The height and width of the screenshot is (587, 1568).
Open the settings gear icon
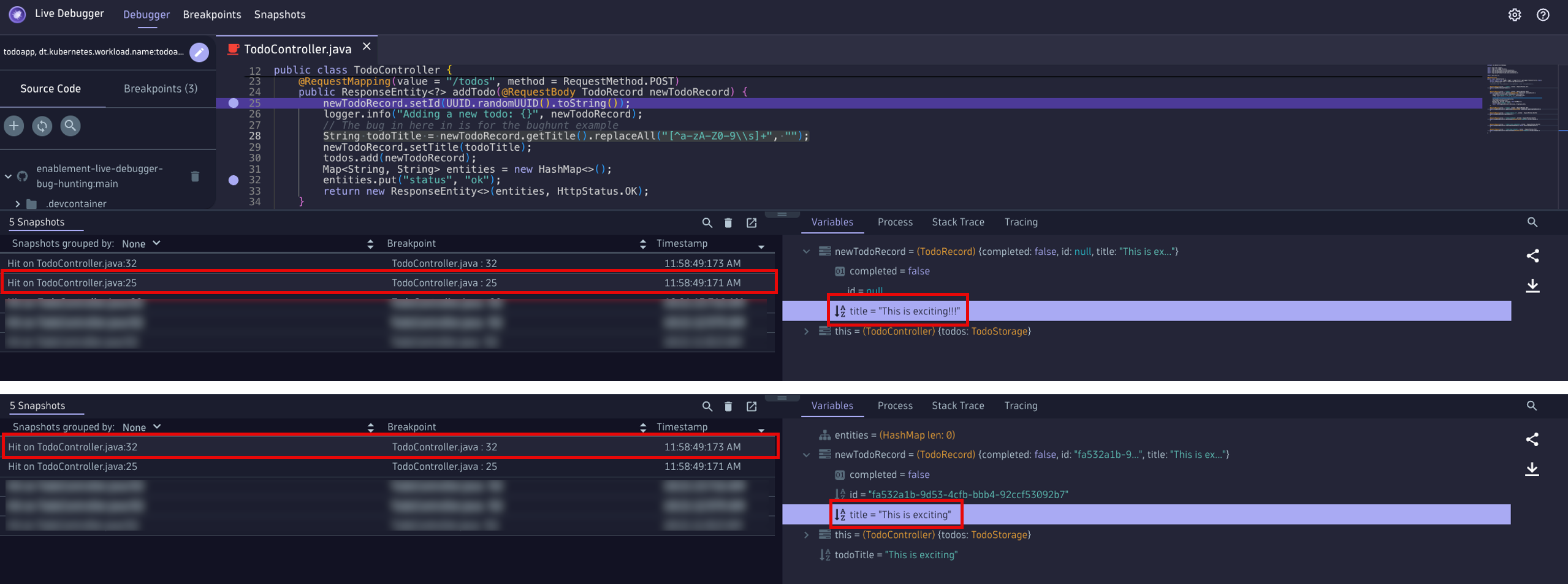tap(1514, 15)
